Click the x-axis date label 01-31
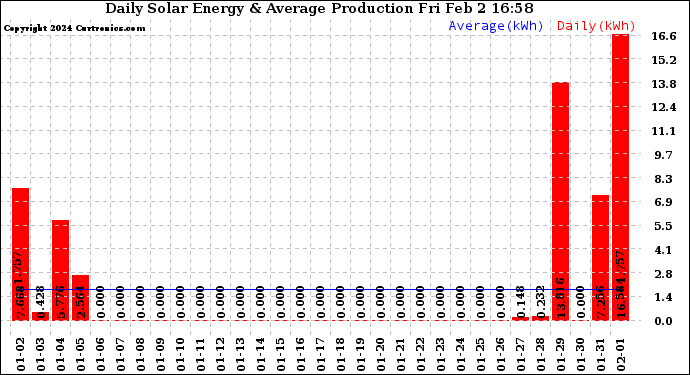The width and height of the screenshot is (690, 375). pyautogui.click(x=601, y=355)
